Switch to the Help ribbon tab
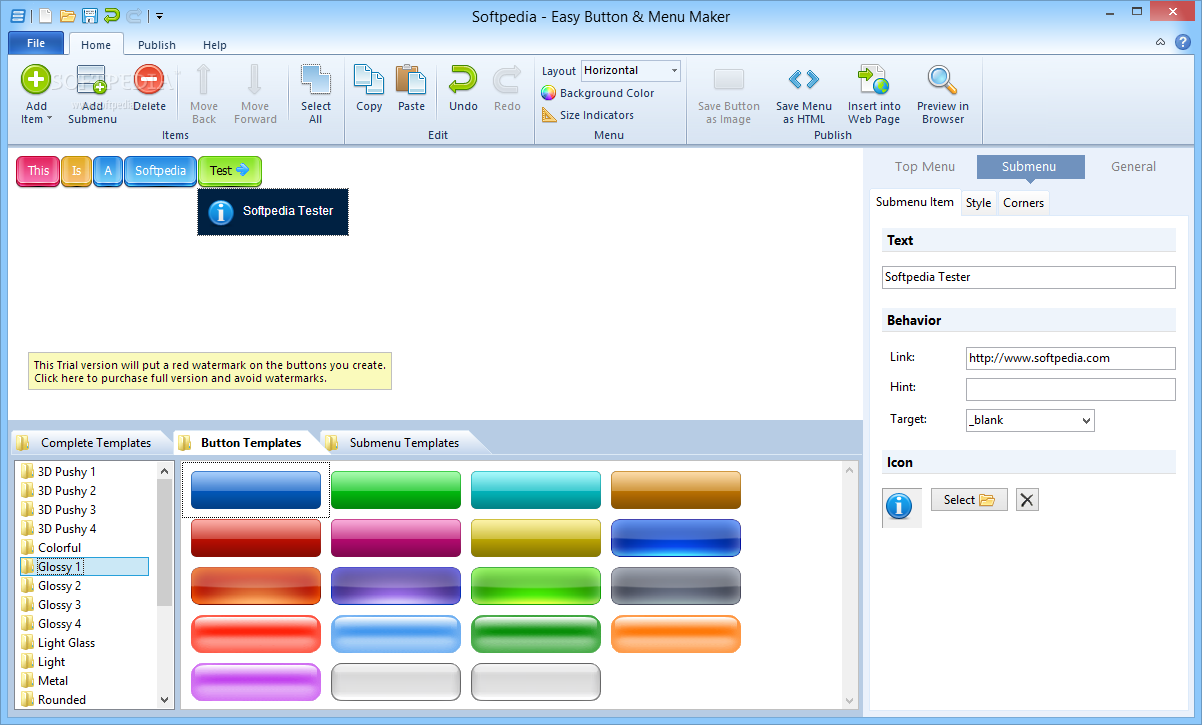1202x725 pixels. (x=214, y=45)
